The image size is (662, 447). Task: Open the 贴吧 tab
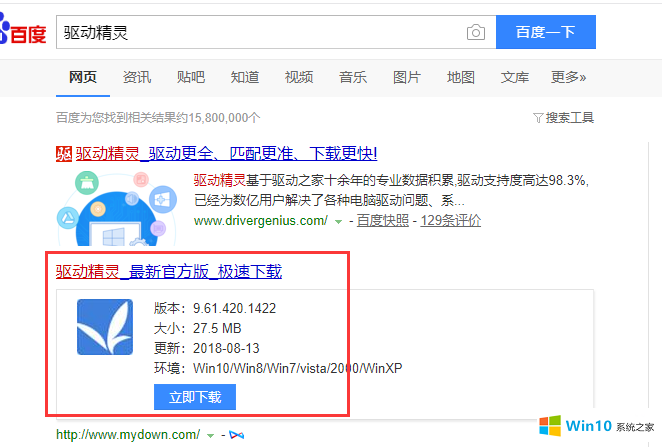pyautogui.click(x=191, y=77)
